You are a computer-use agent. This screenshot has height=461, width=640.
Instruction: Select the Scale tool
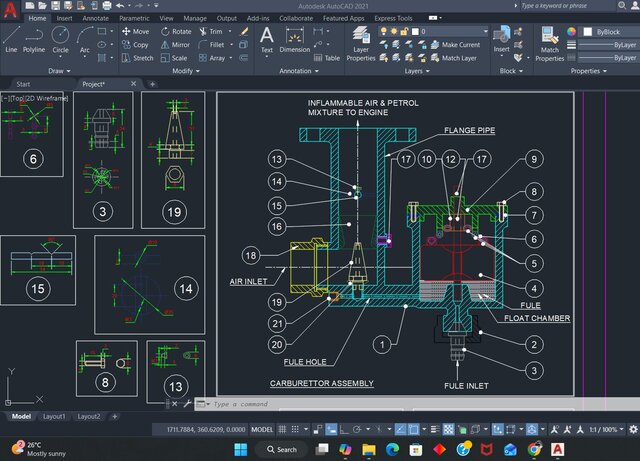coord(174,58)
